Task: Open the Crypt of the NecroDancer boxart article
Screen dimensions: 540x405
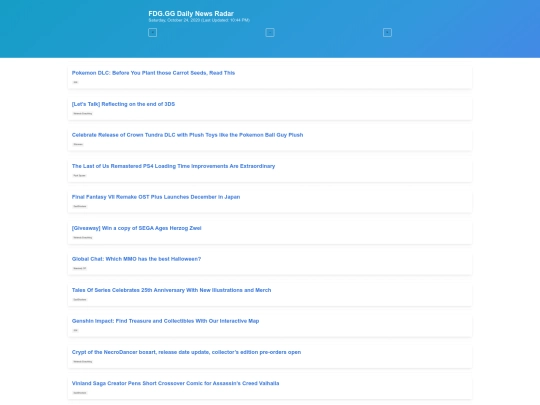Action: (x=186, y=352)
